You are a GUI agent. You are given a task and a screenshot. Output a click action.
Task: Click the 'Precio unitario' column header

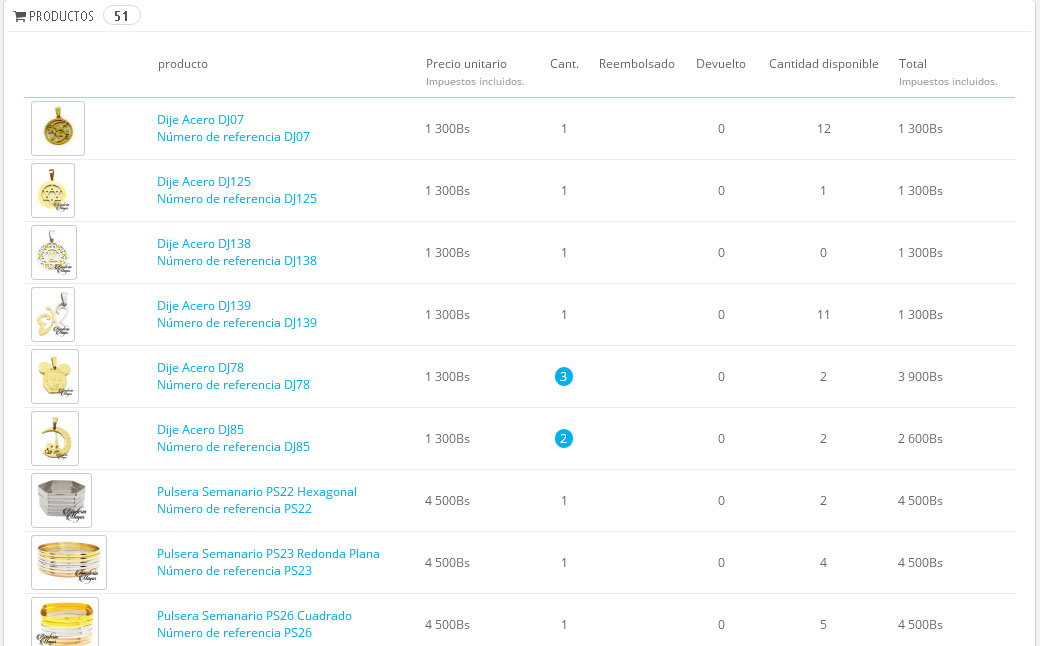pos(466,64)
